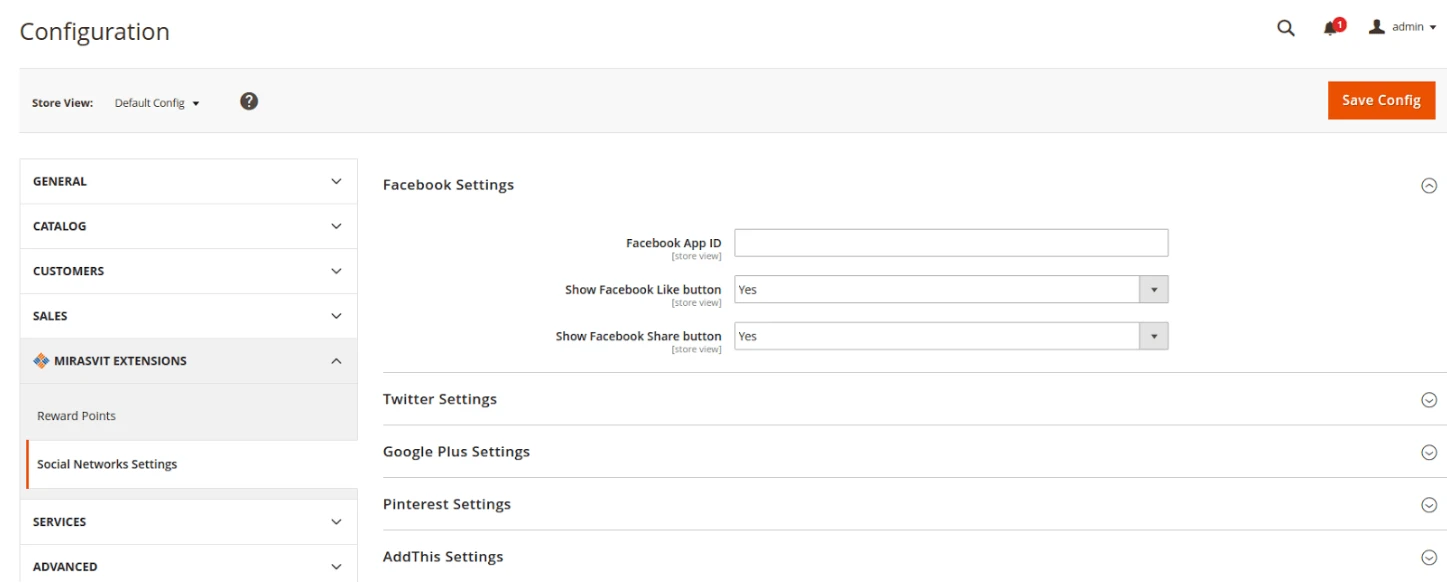Screen dimensions: 1447x583
Task: Expand the Catalog configuration section
Action: 188,227
